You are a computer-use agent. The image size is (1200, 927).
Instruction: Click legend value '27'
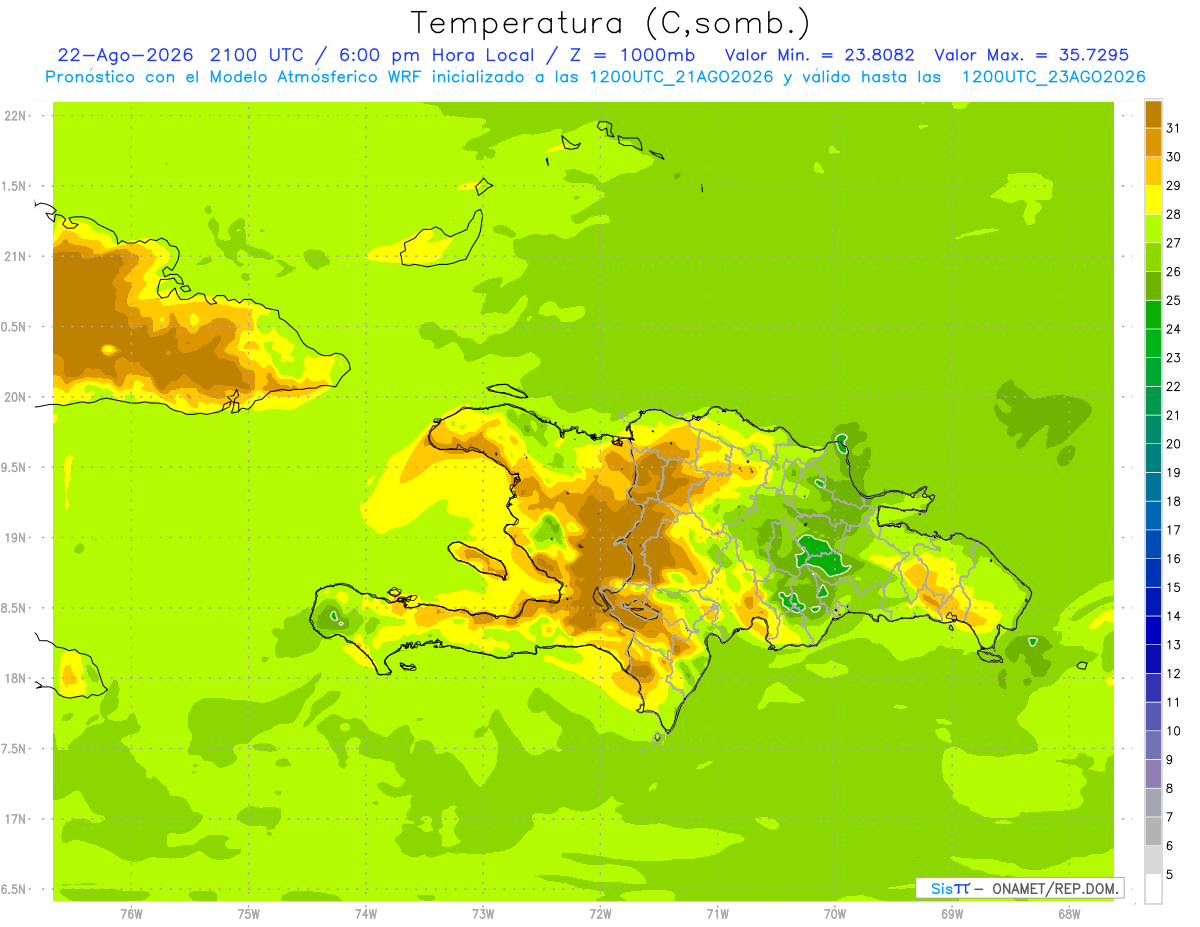(1173, 243)
